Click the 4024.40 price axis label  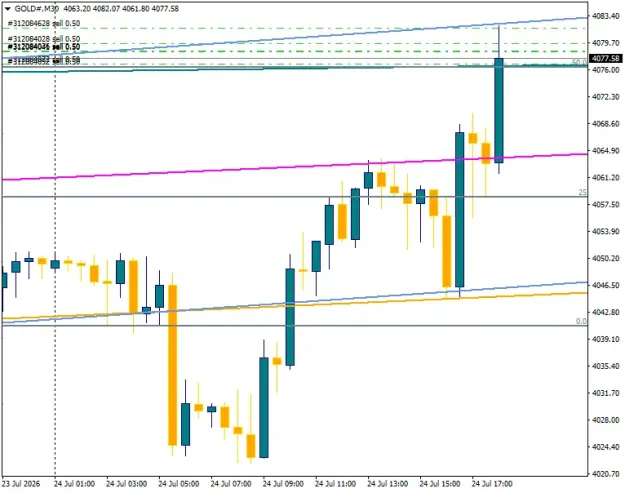605,447
